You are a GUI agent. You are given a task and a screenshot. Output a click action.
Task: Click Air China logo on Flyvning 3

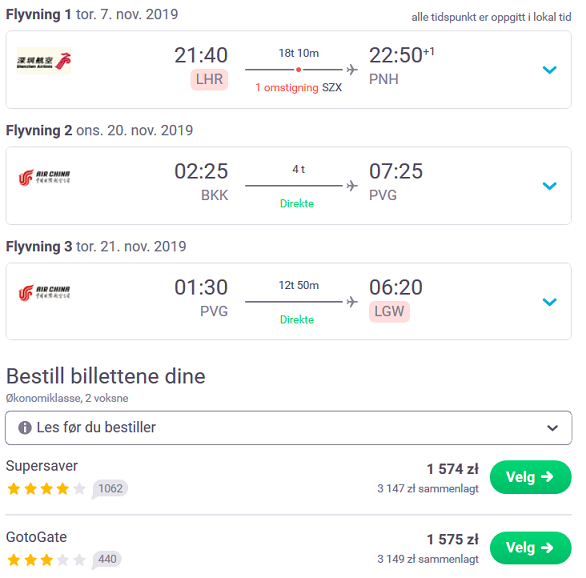click(x=44, y=293)
